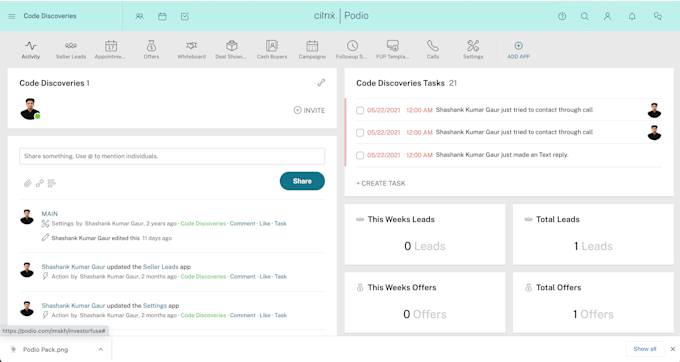Image resolution: width=680 pixels, height=362 pixels.
Task: Open the 'Total Leads' widget
Action: 593,234
